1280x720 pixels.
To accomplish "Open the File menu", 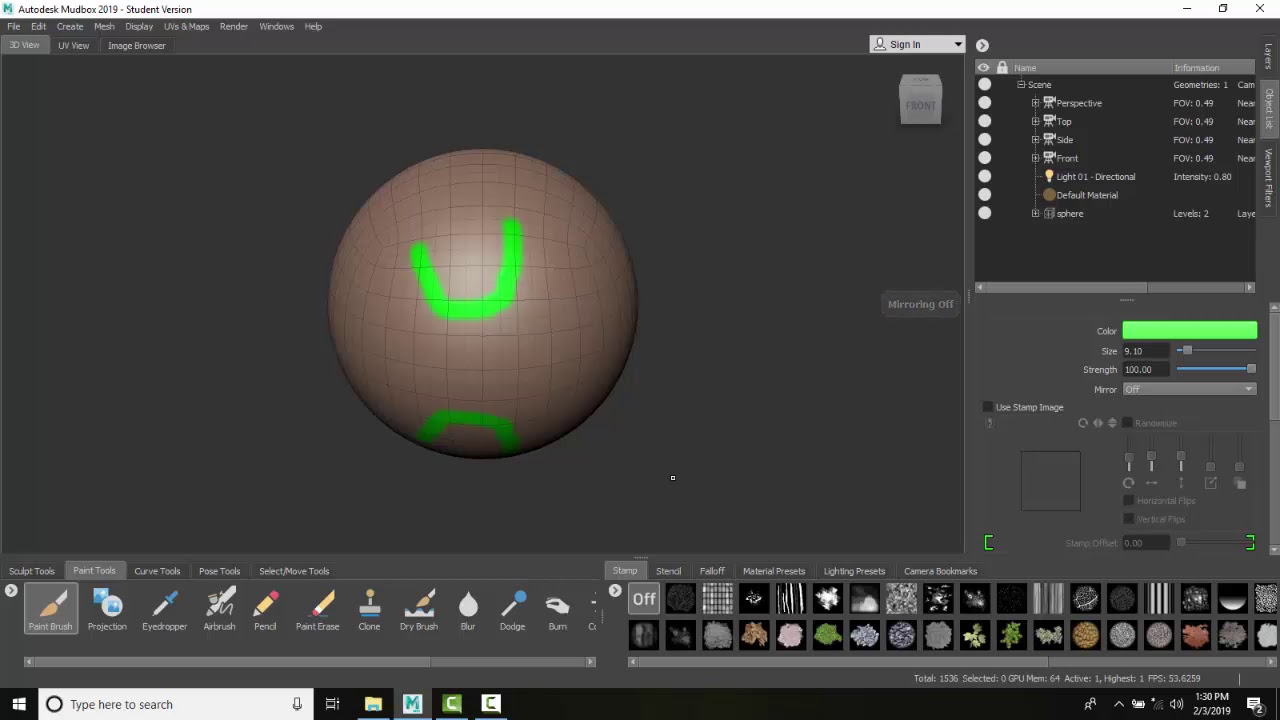I will click(x=14, y=26).
